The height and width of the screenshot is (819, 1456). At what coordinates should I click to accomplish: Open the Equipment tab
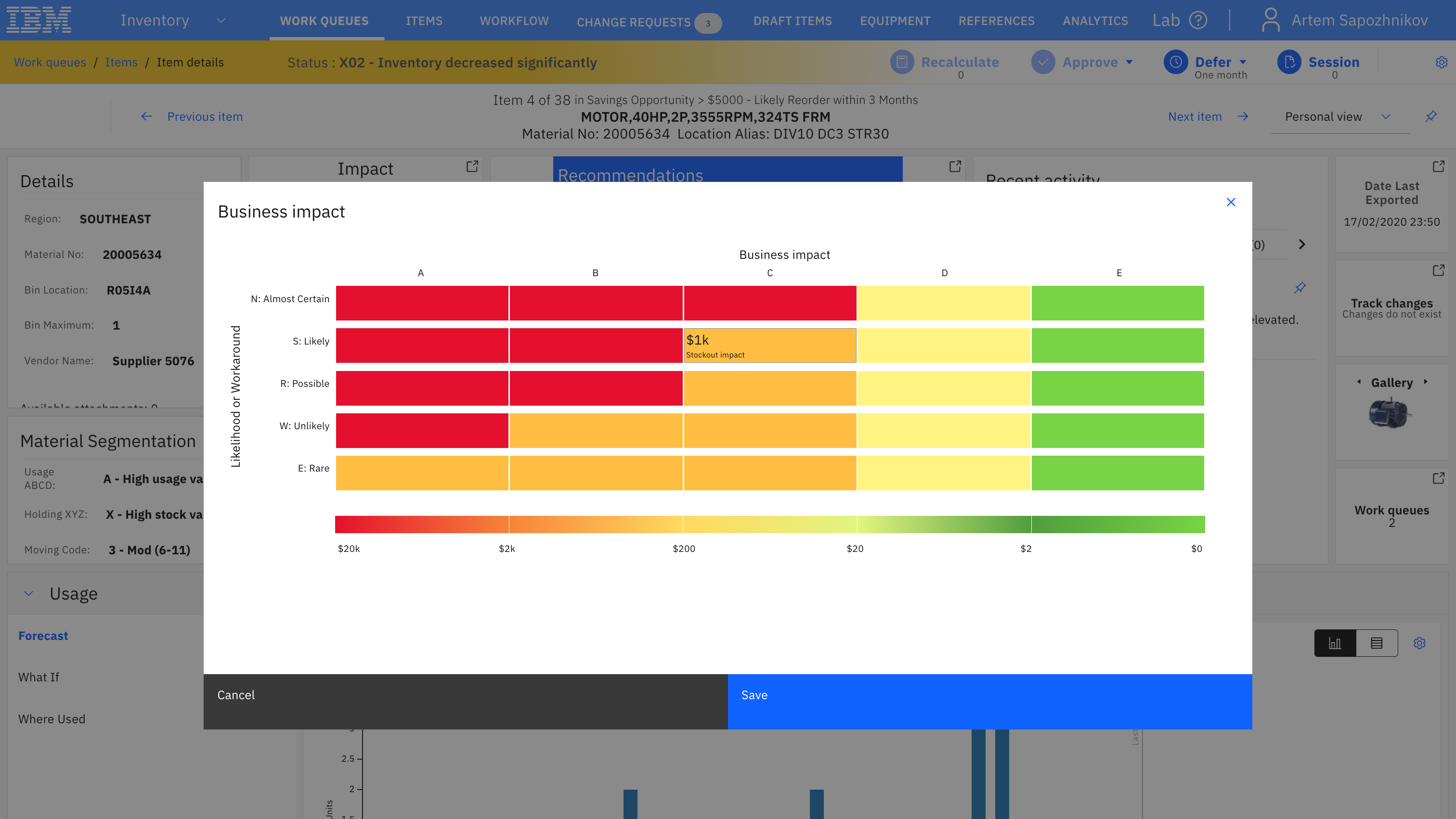(x=895, y=21)
